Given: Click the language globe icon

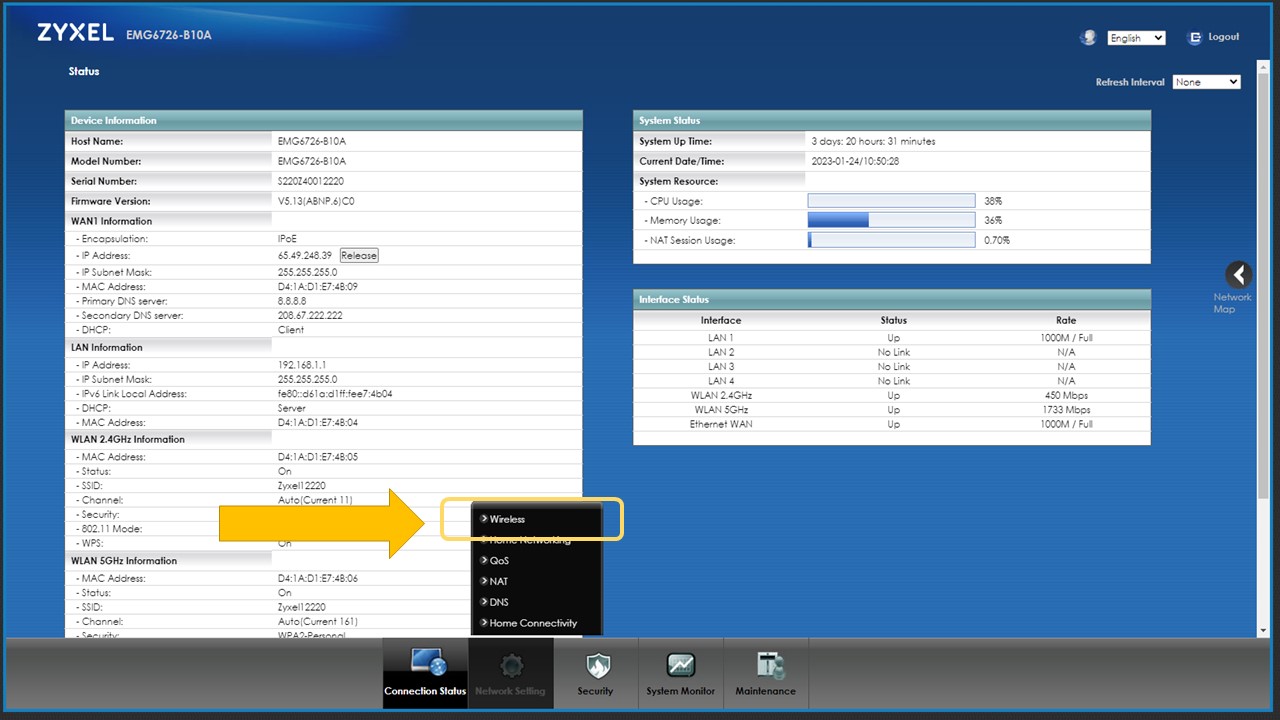Looking at the screenshot, I should (1088, 38).
